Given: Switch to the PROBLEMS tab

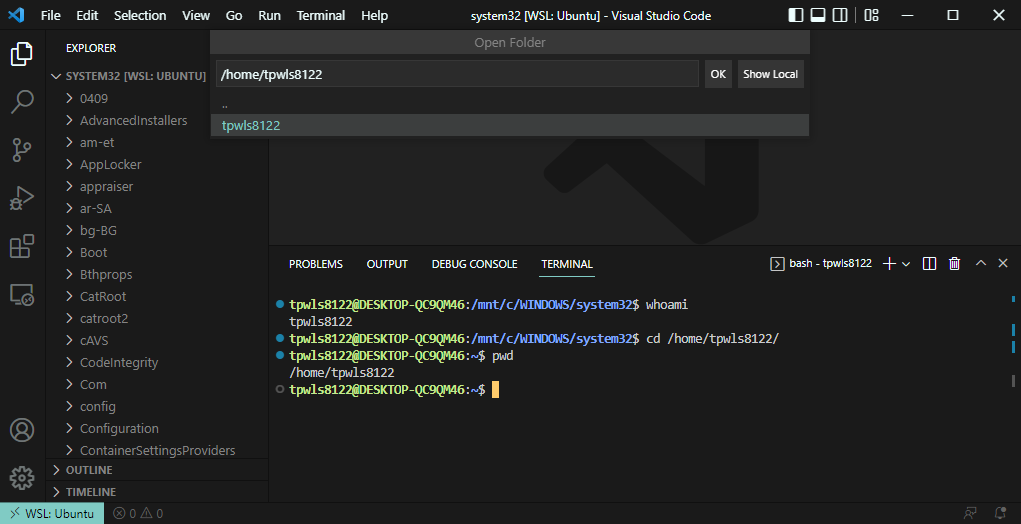Looking at the screenshot, I should [316, 264].
